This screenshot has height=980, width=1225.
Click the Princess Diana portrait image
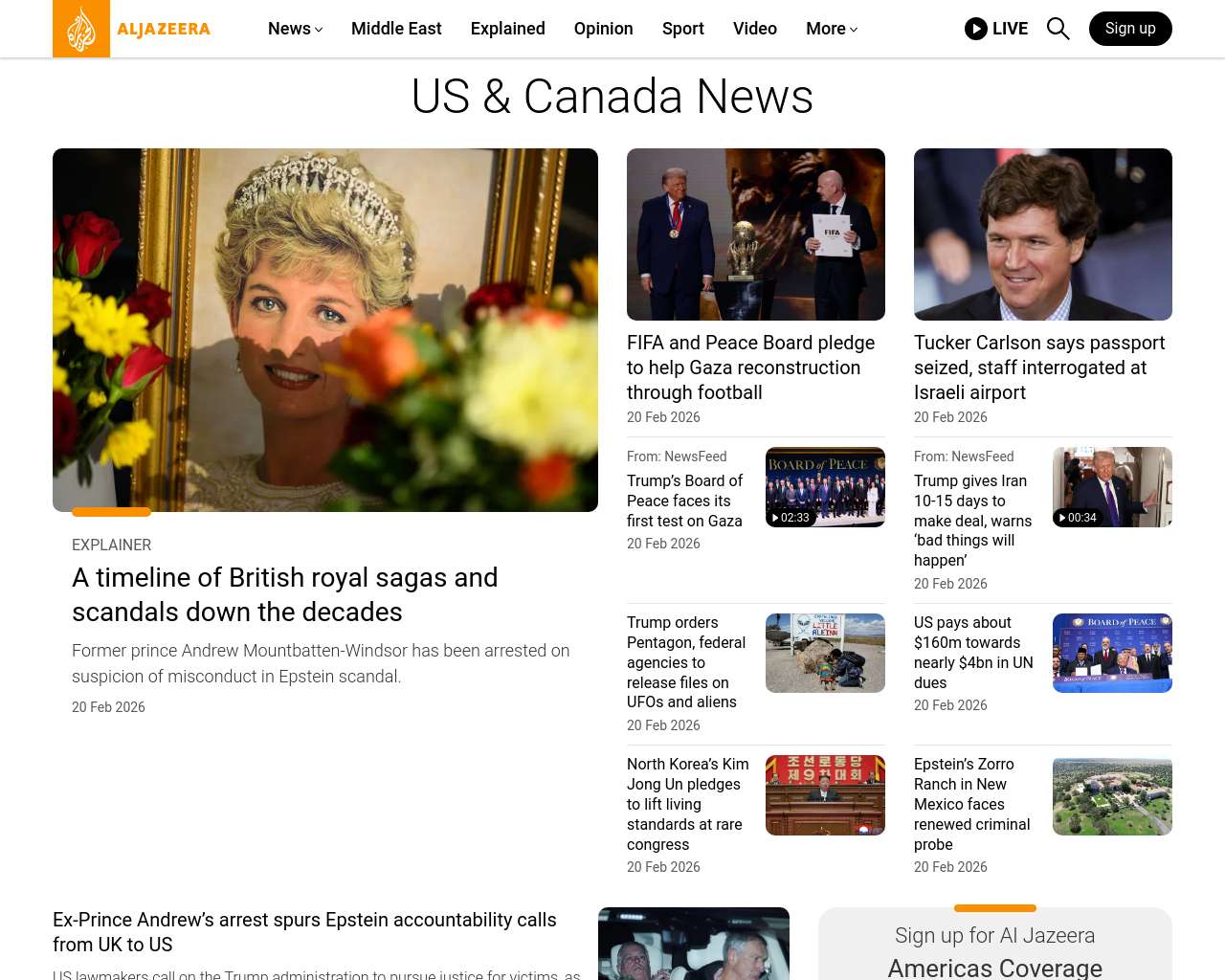[x=325, y=329]
